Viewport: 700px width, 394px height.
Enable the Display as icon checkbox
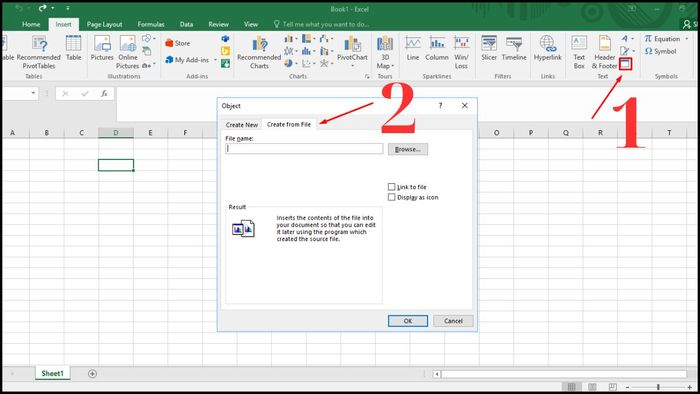click(x=392, y=197)
